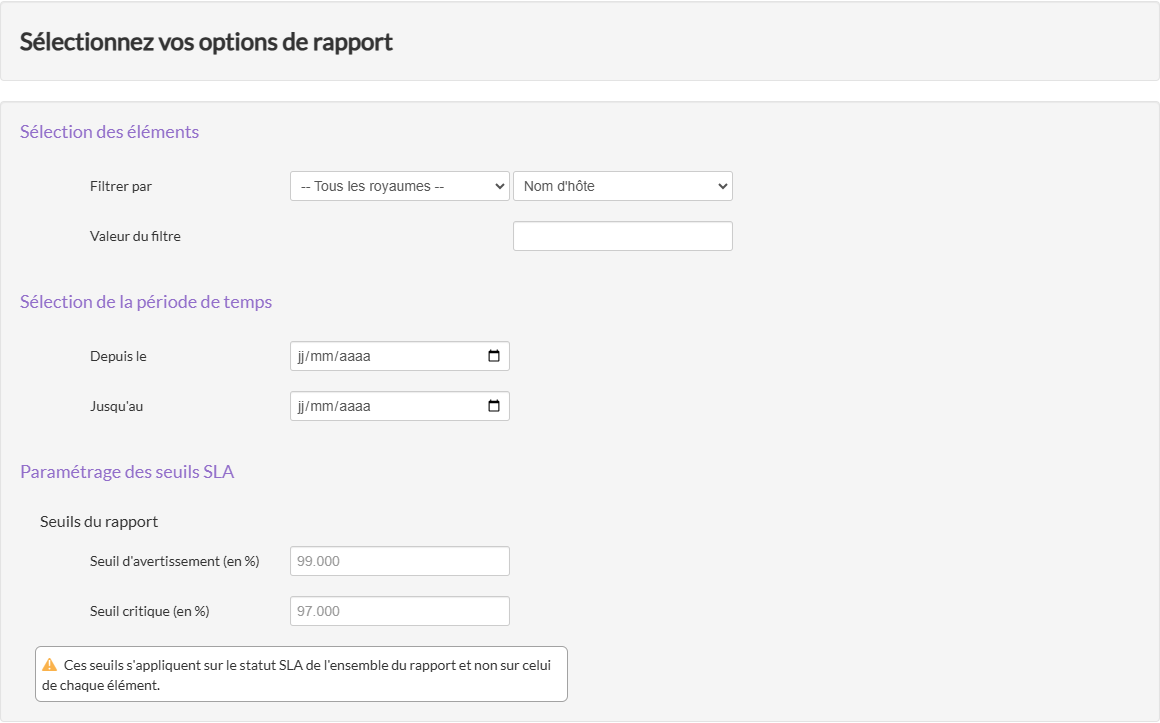
Task: Select the month segment in Depuis le
Action: 324,356
